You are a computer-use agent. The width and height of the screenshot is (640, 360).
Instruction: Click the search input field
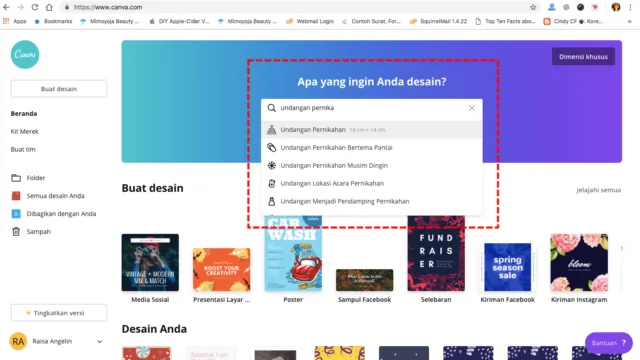[372, 108]
